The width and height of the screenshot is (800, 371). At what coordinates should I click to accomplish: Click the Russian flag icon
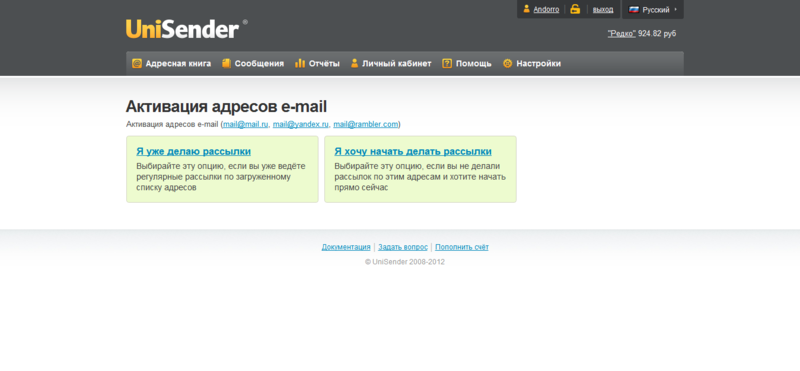[x=634, y=9]
